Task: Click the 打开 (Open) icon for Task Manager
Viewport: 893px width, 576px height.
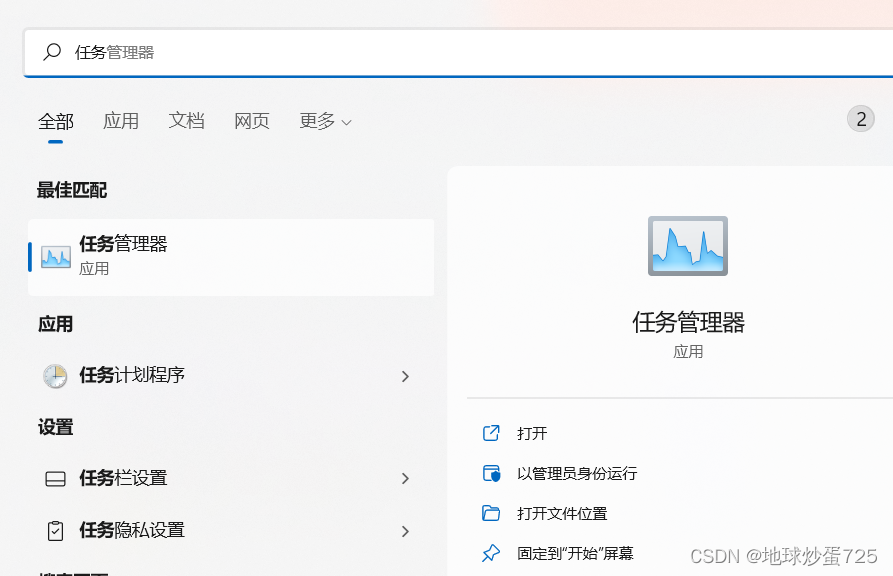Action: click(x=491, y=433)
